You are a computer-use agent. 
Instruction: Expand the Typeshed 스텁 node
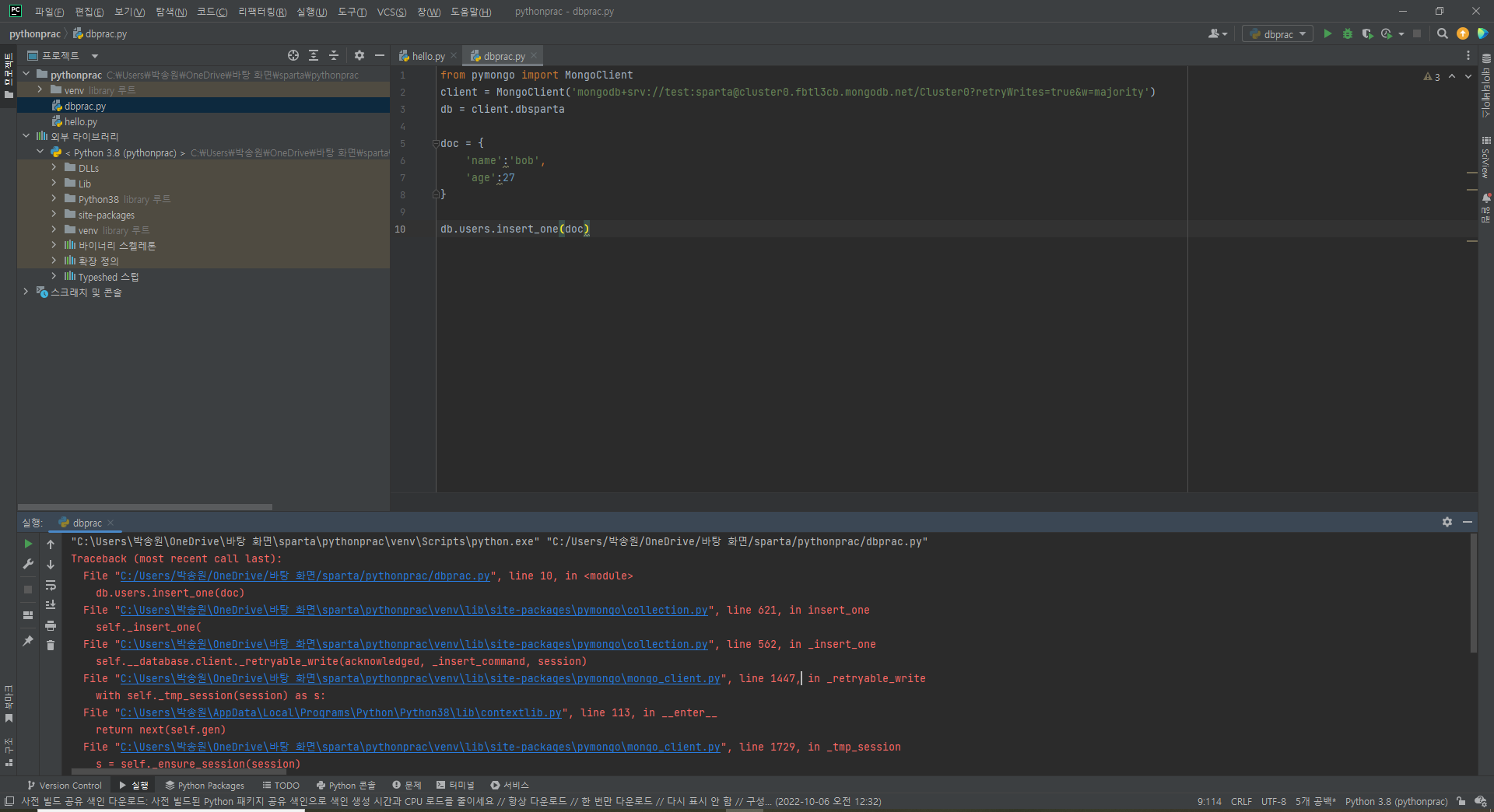tap(54, 276)
